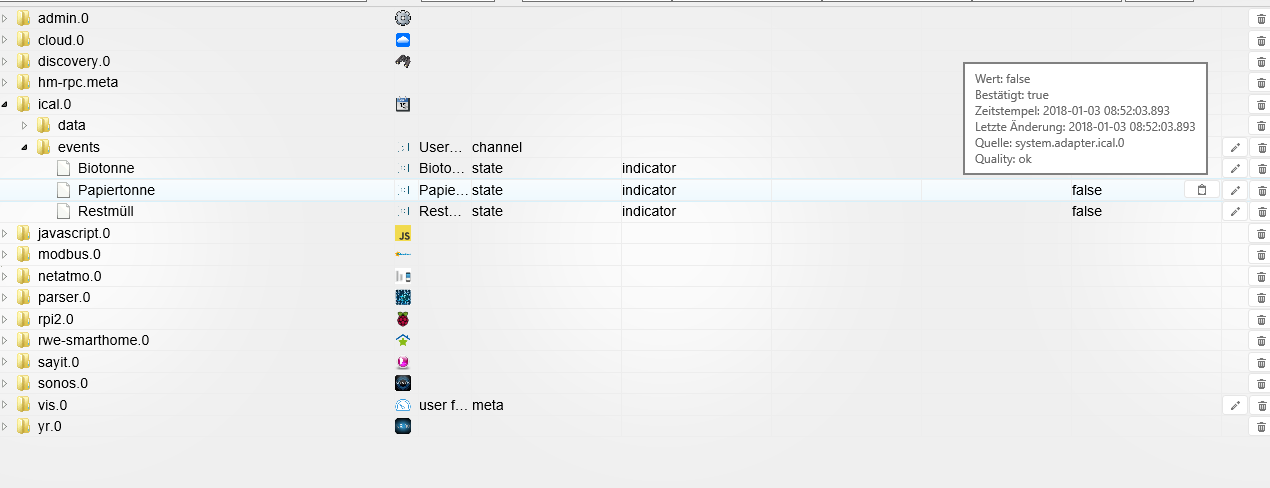Click the yr.0 weather adapter icon
Viewport: 1270px width, 488px height.
[x=403, y=426]
